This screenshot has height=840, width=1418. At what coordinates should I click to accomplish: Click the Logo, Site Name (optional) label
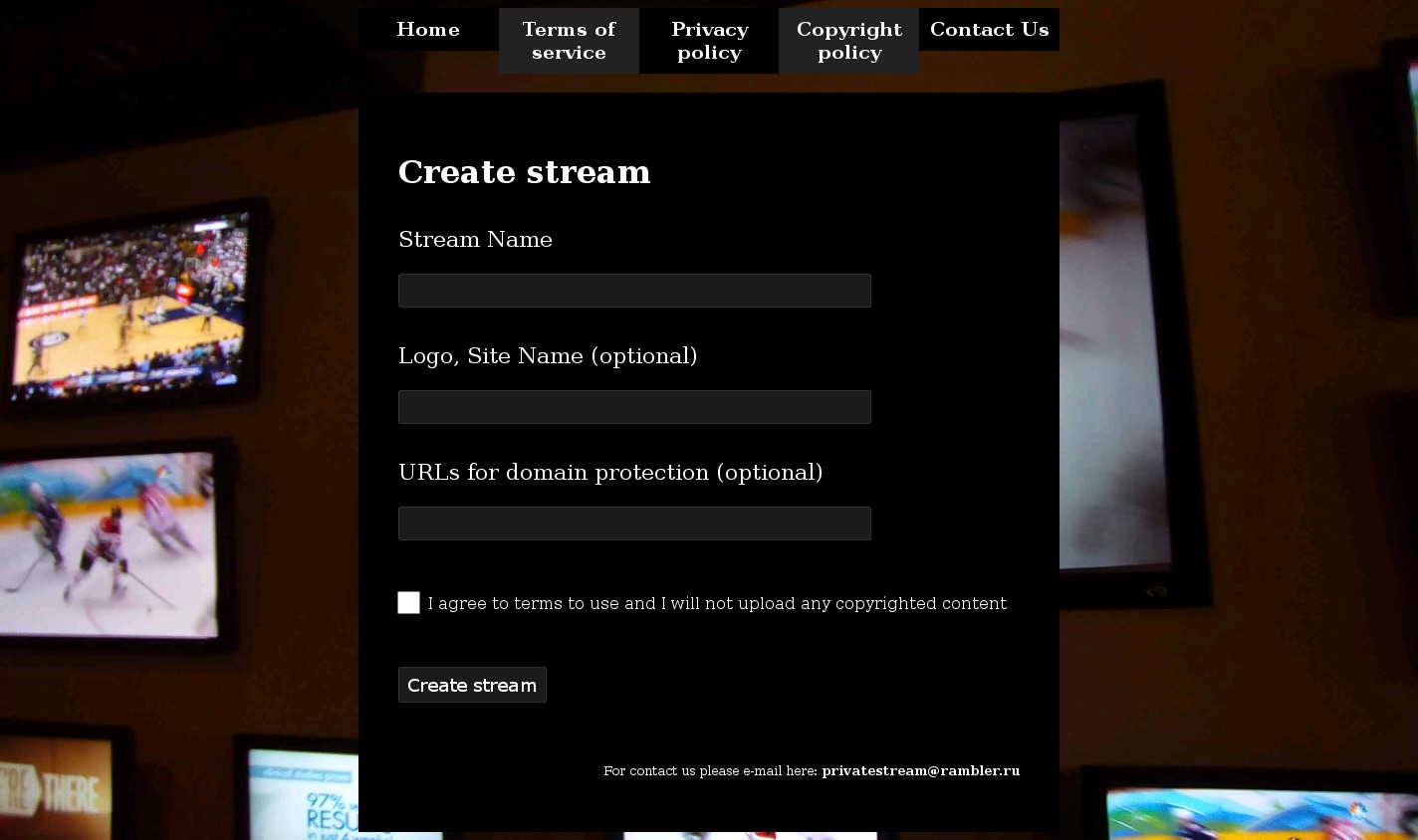pos(548,356)
